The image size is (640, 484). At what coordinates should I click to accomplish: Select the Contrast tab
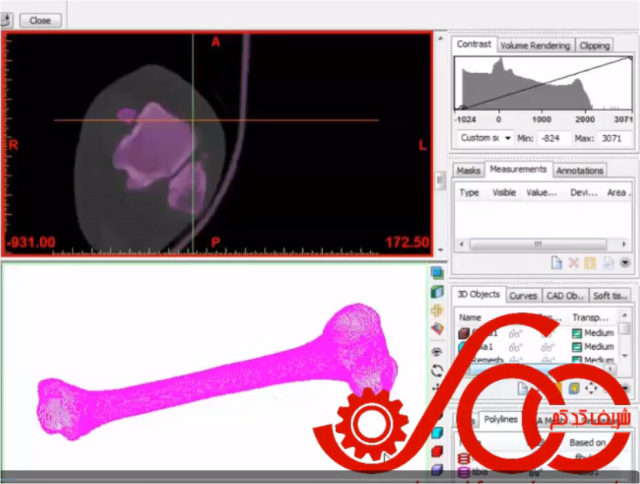pyautogui.click(x=474, y=44)
